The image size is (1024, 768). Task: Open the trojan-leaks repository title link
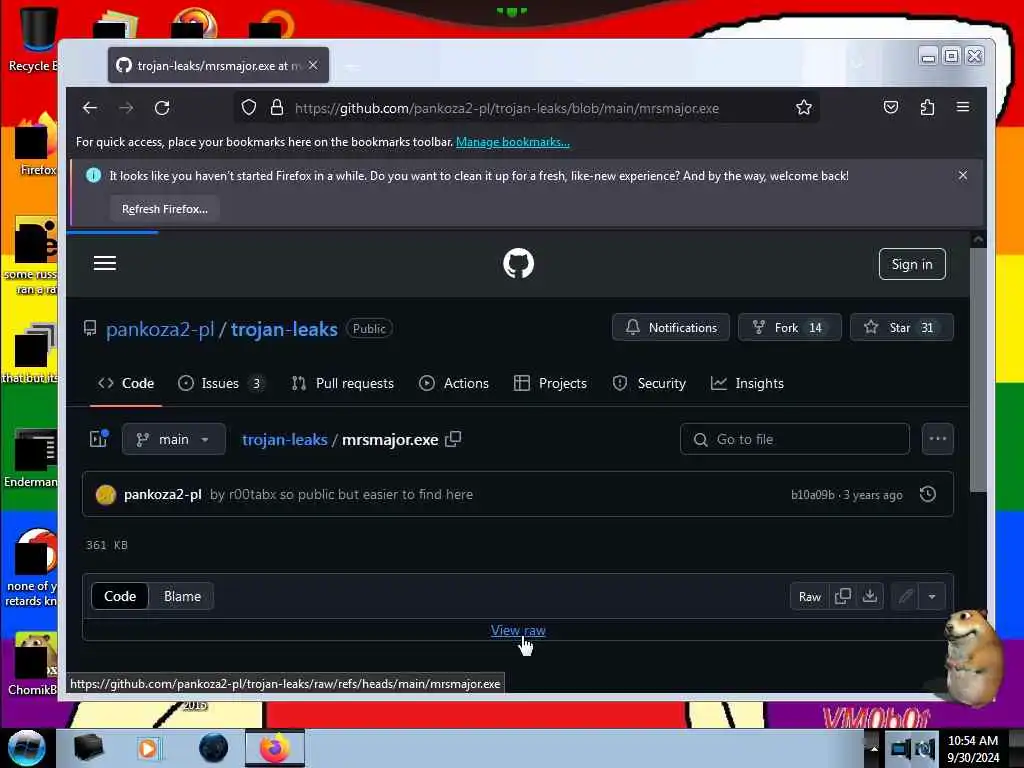coord(284,329)
